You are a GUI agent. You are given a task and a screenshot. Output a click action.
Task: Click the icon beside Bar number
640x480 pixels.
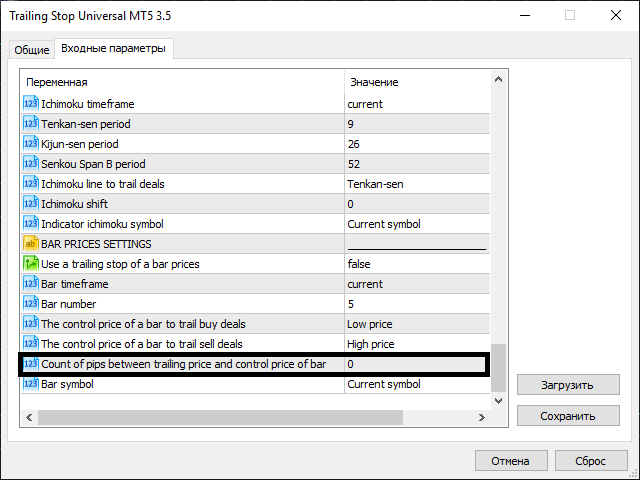point(31,304)
